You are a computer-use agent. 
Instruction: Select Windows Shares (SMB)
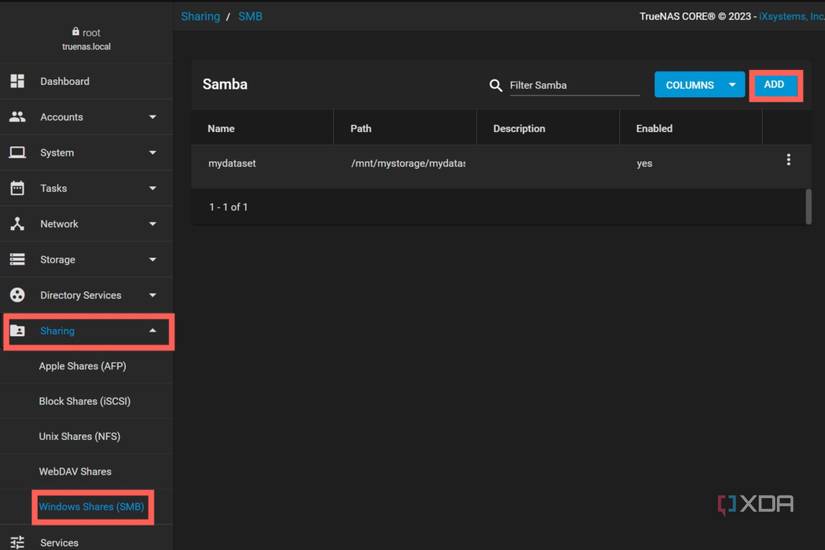92,507
